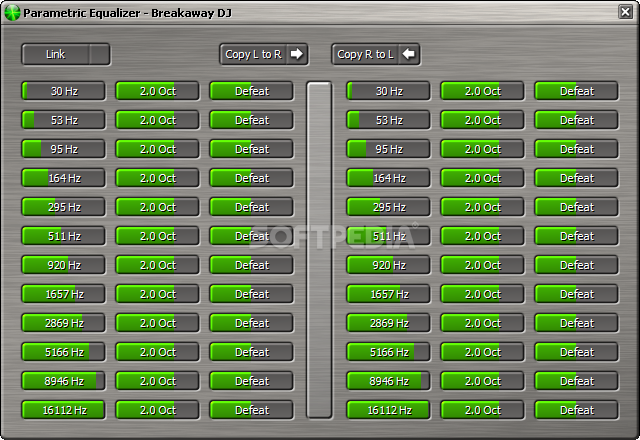The width and height of the screenshot is (640, 440).
Task: Adjust right channel 920 Hz frequency slider
Action: pyautogui.click(x=388, y=265)
